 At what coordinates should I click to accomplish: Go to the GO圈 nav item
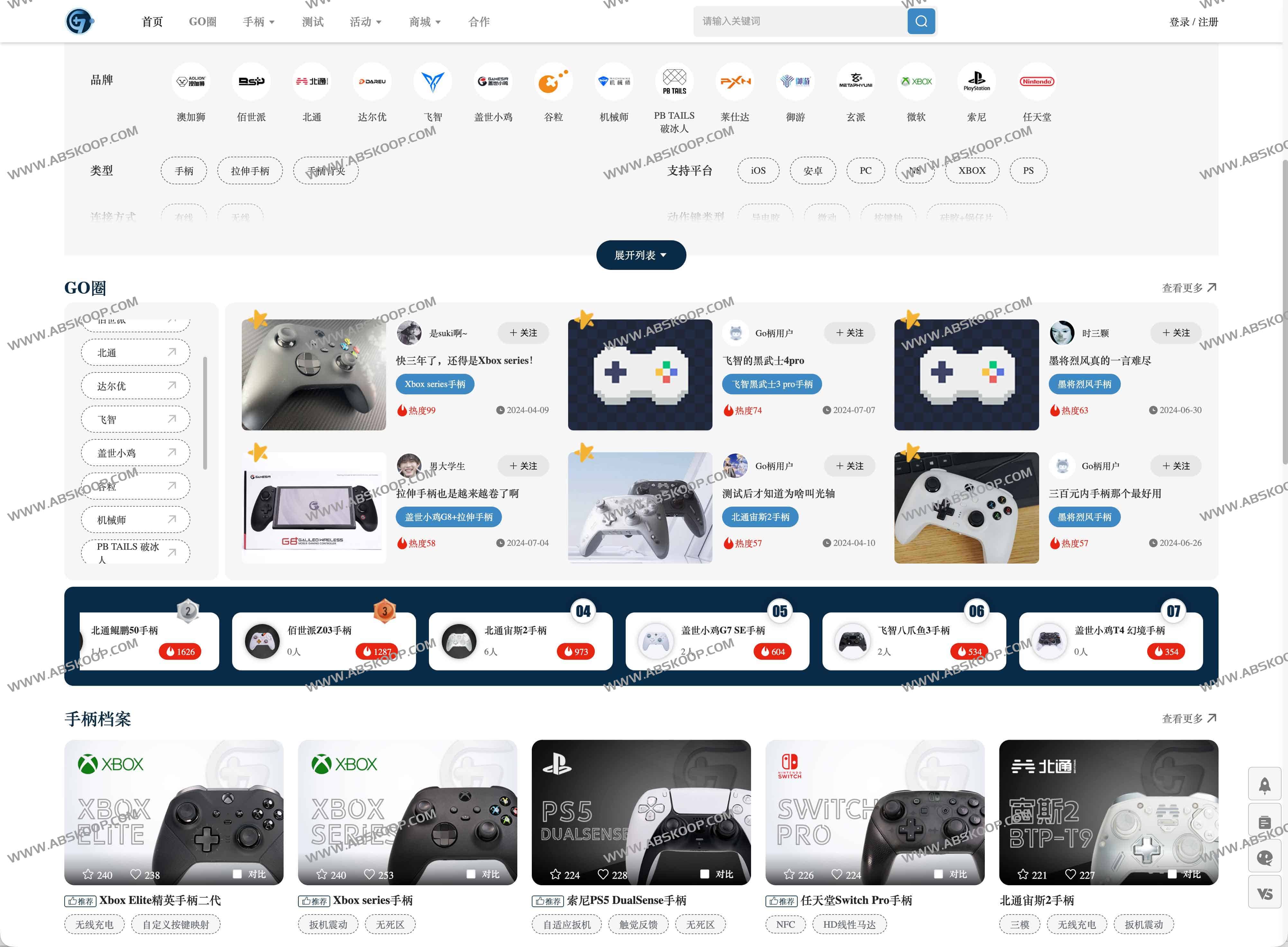(203, 22)
